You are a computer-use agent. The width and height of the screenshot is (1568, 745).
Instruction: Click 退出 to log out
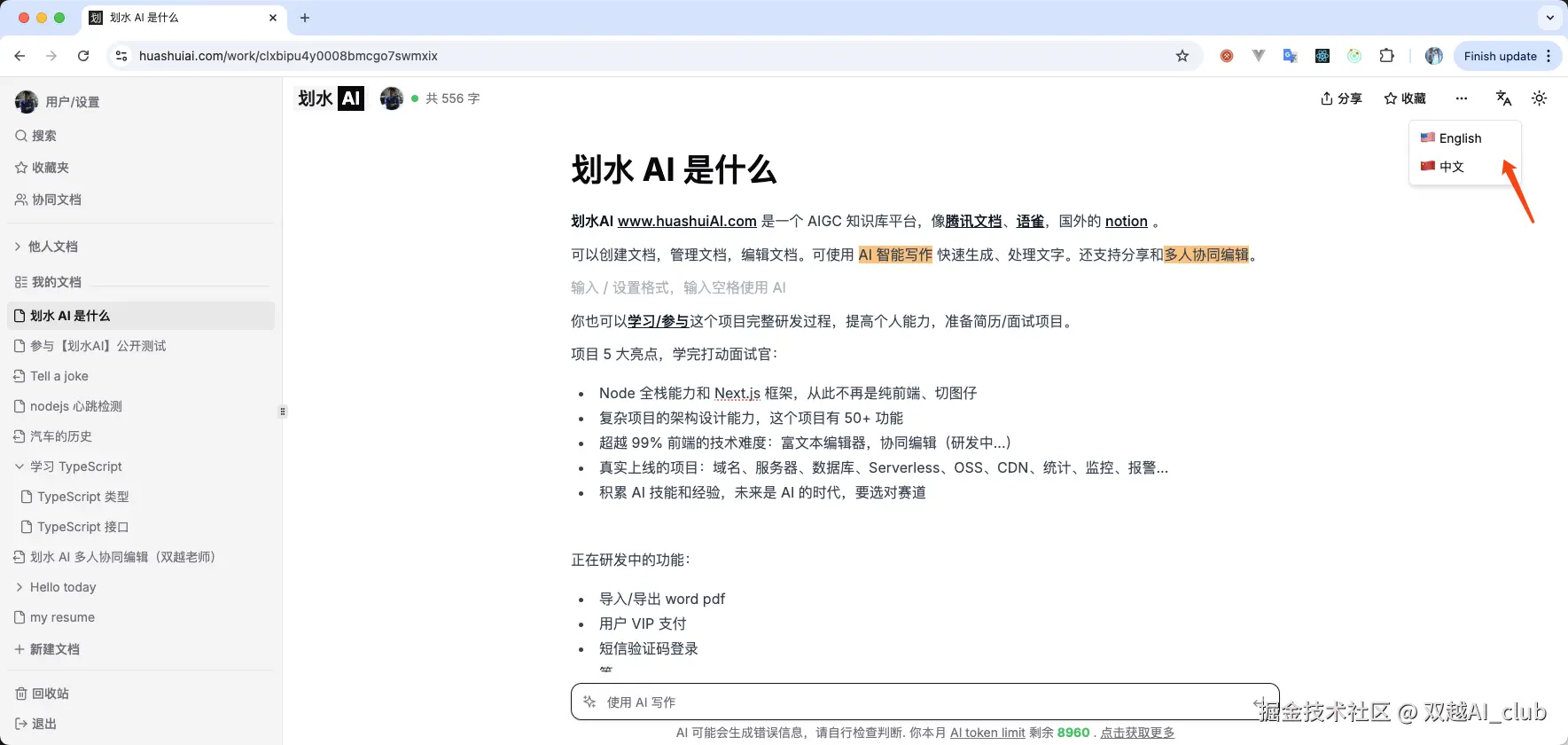(x=35, y=724)
